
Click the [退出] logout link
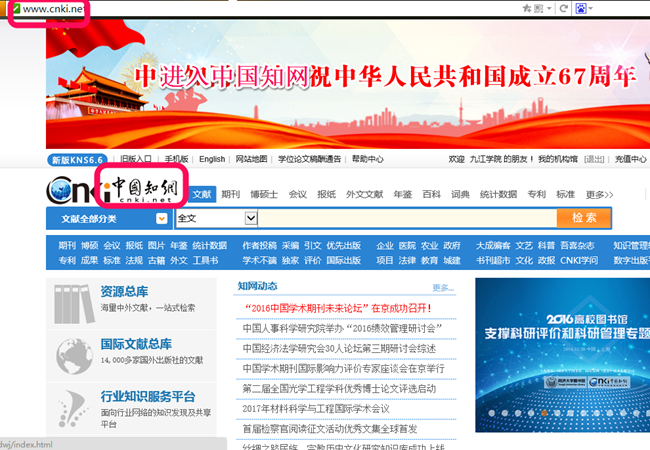tap(594, 159)
